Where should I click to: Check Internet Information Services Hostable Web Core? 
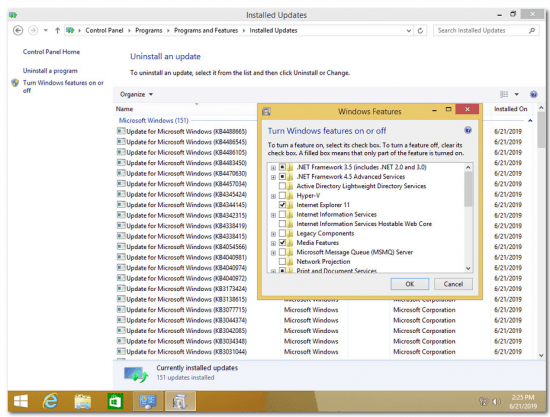pos(282,224)
